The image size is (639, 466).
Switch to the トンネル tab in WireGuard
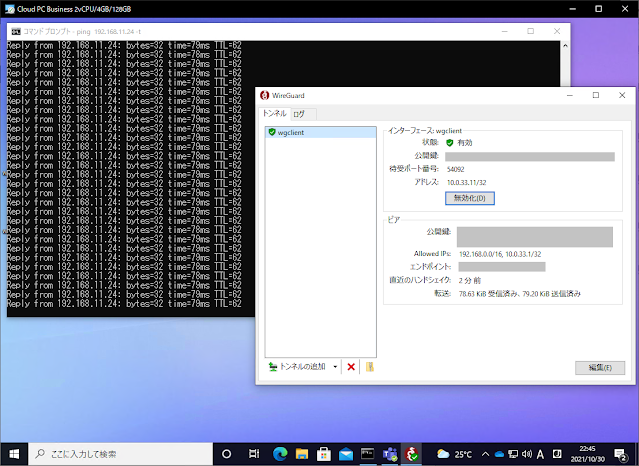(x=275, y=113)
